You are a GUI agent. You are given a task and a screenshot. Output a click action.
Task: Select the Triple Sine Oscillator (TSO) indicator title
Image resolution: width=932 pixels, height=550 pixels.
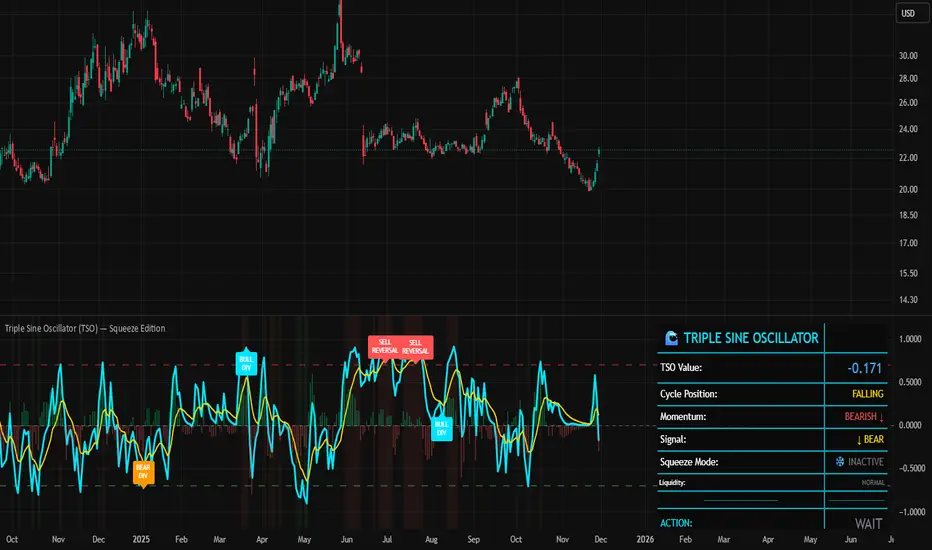(85, 328)
